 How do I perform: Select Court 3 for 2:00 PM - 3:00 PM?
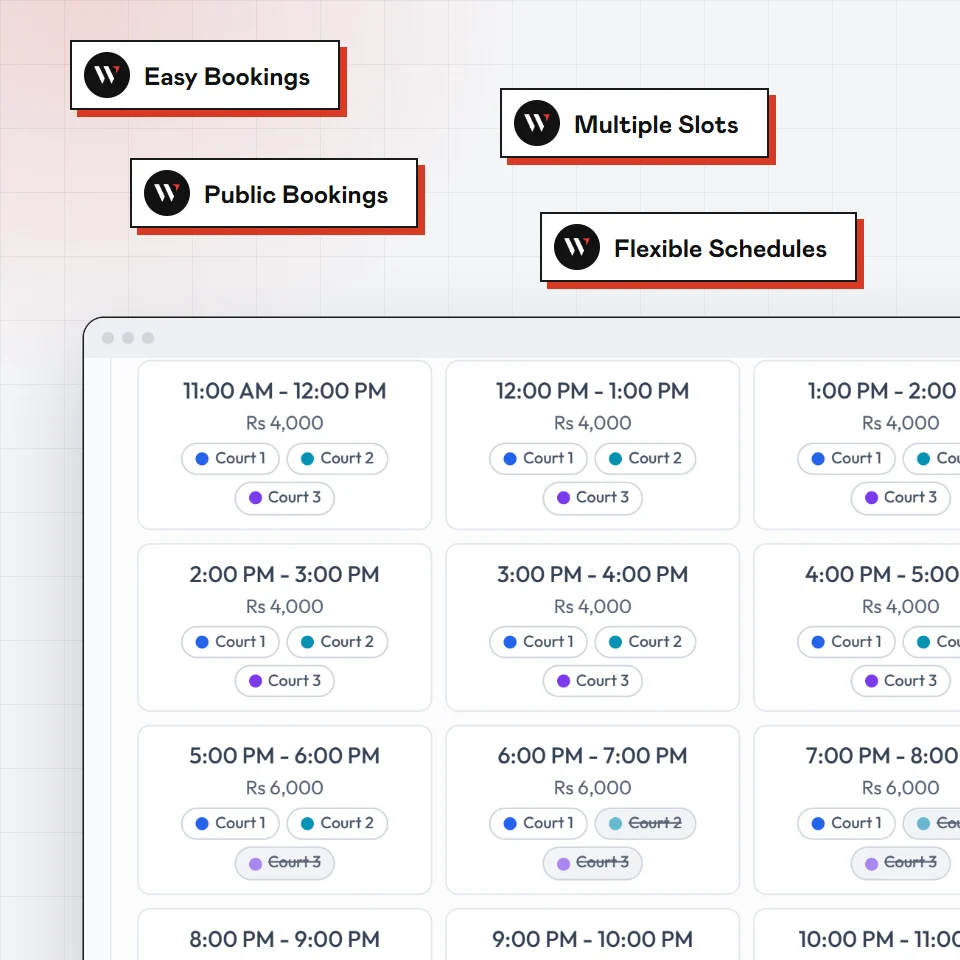[285, 681]
